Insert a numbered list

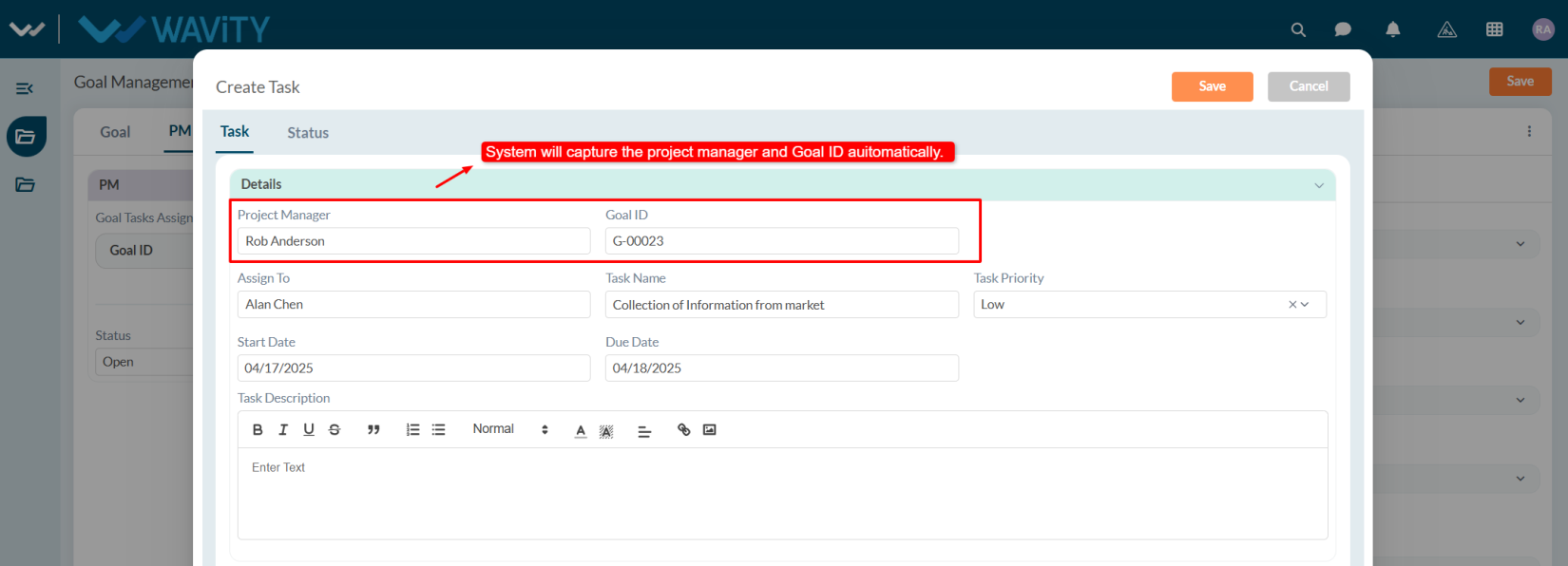pos(412,429)
